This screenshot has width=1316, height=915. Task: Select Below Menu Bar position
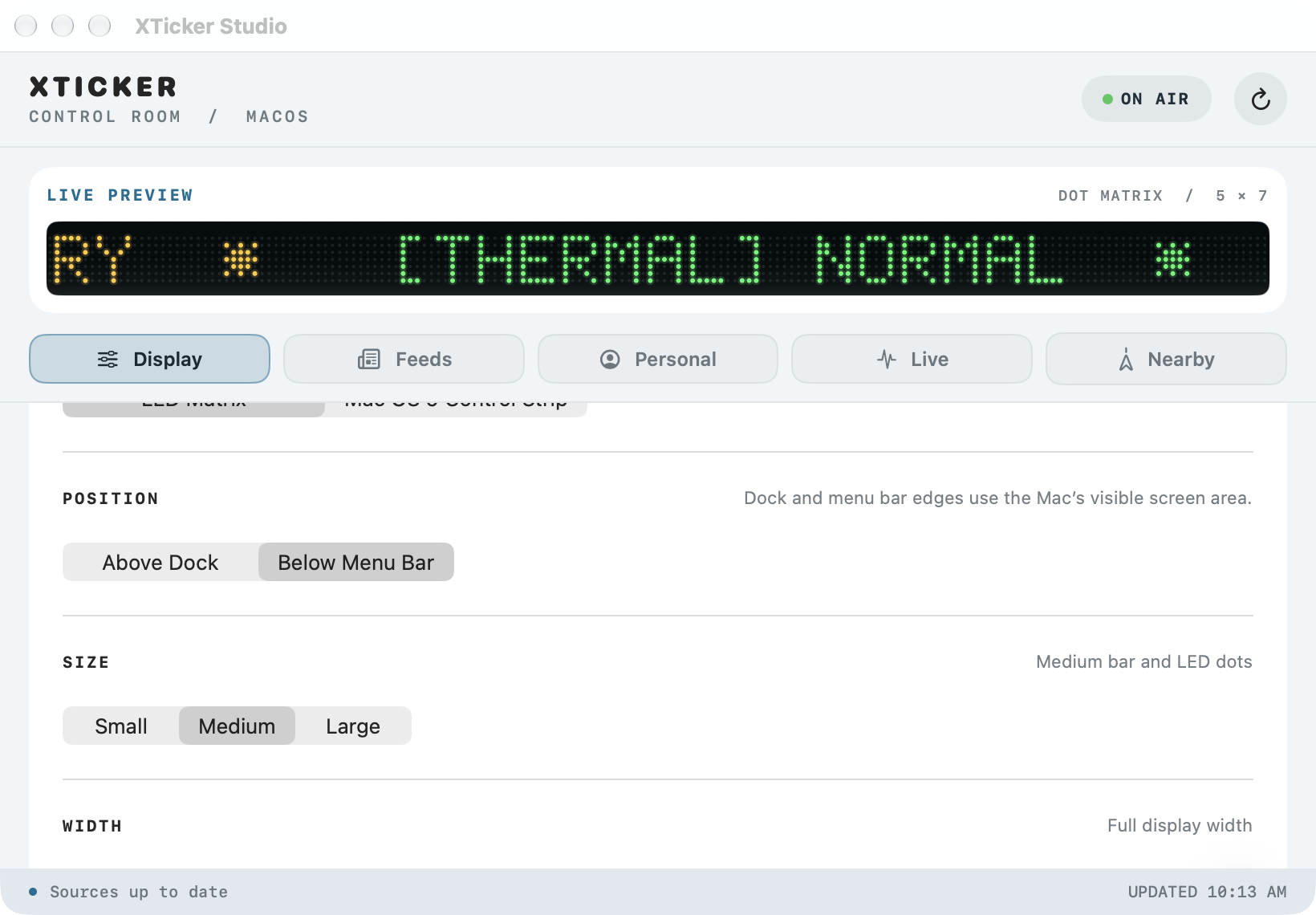[356, 562]
